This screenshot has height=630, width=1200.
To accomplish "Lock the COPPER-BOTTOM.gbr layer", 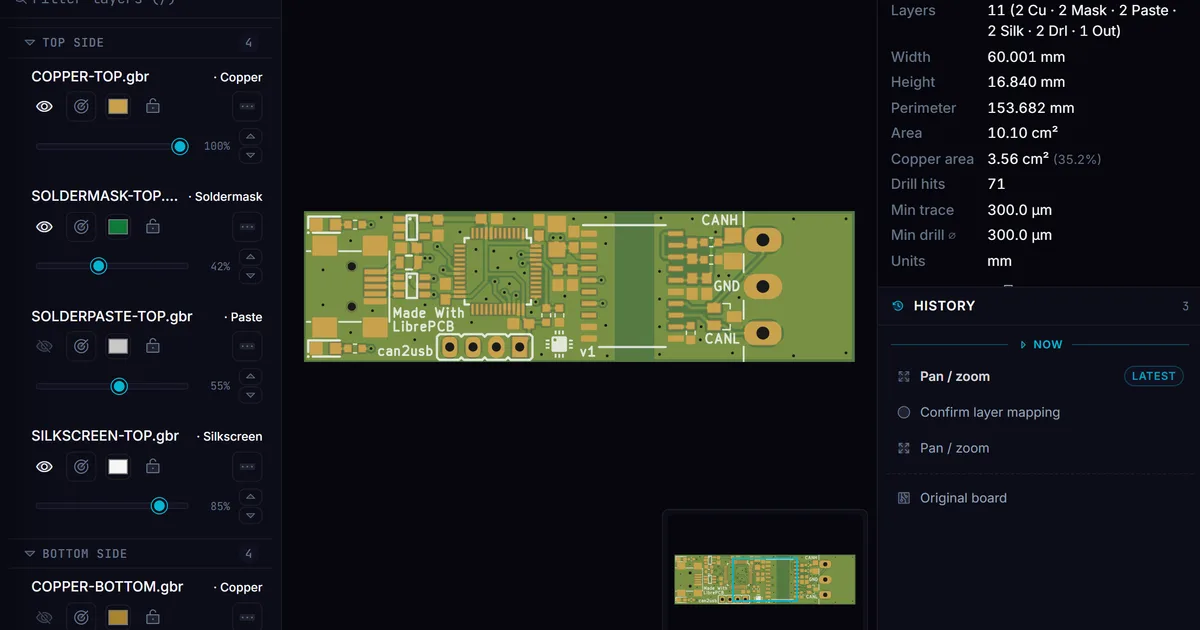I will tap(153, 617).
